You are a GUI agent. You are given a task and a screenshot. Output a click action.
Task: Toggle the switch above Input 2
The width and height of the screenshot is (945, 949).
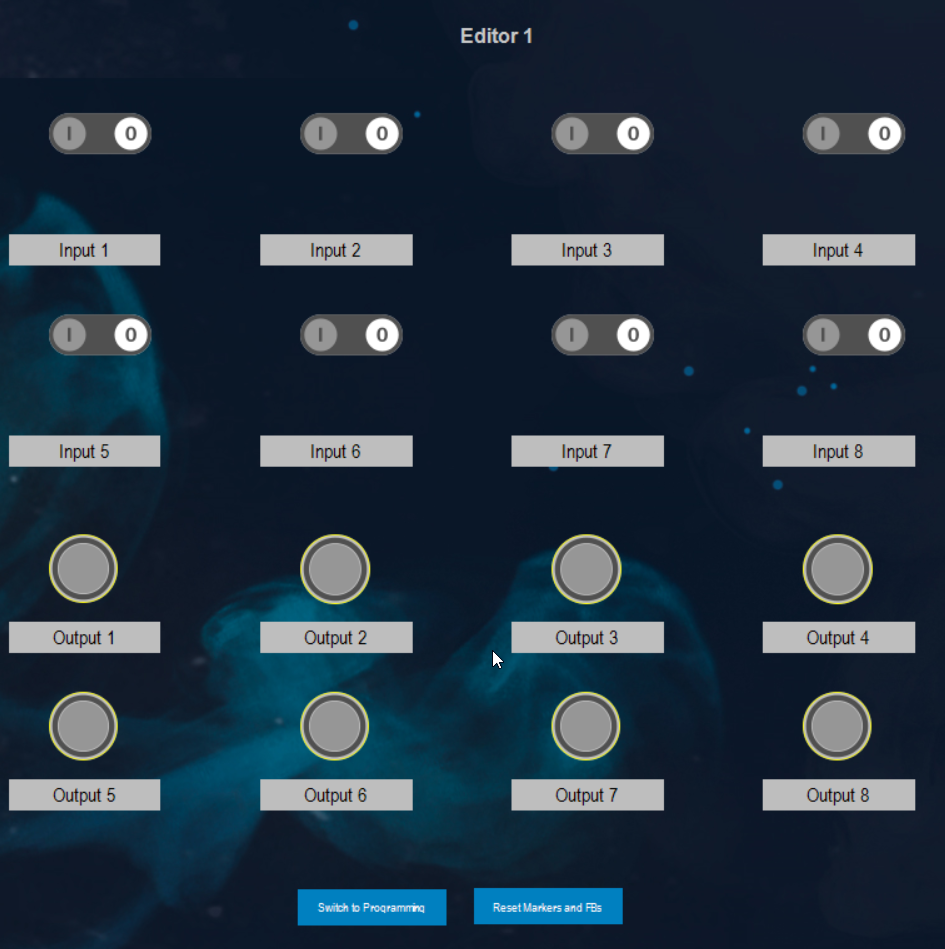351,133
